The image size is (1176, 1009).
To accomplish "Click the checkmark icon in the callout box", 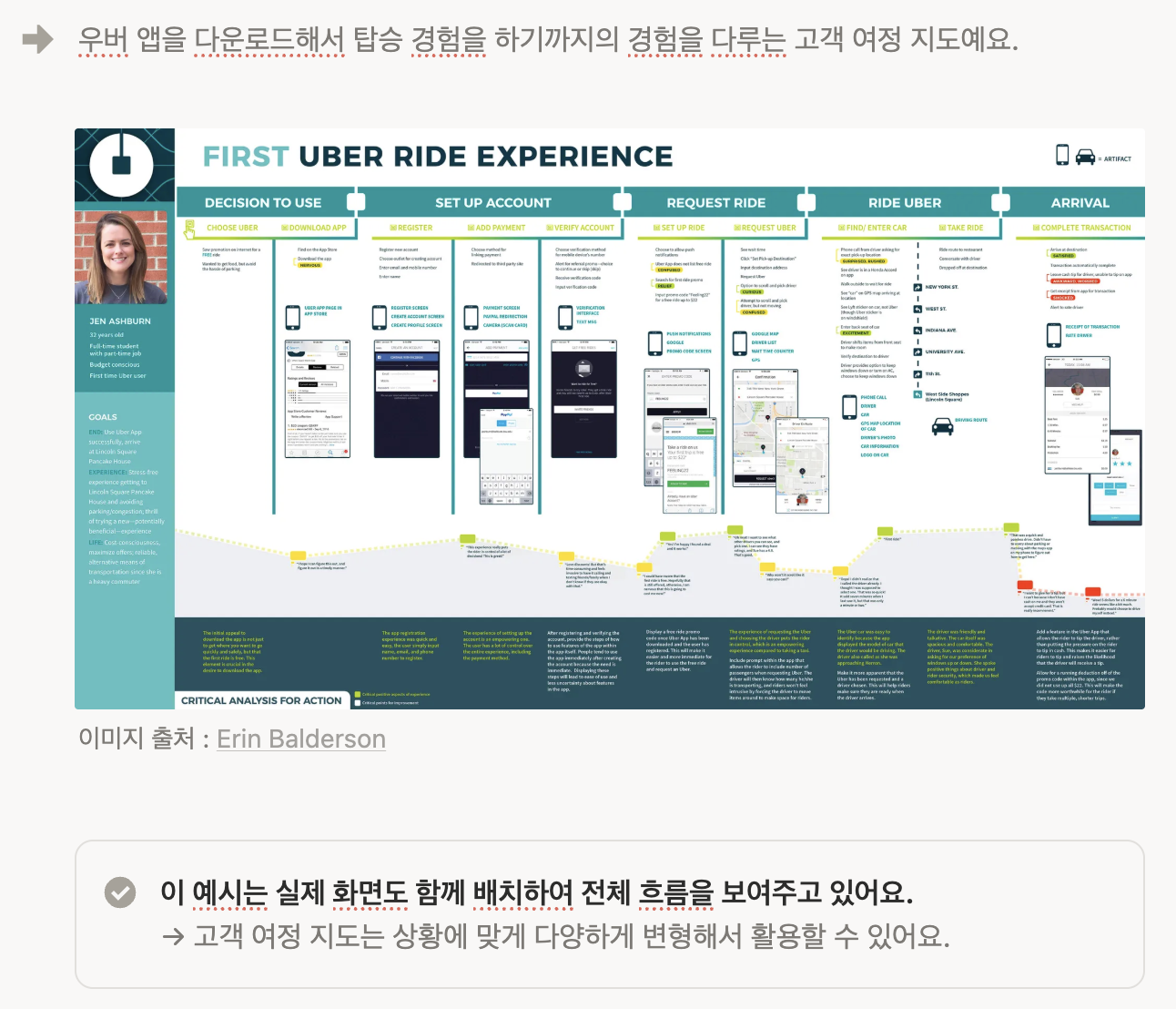I will tap(119, 892).
